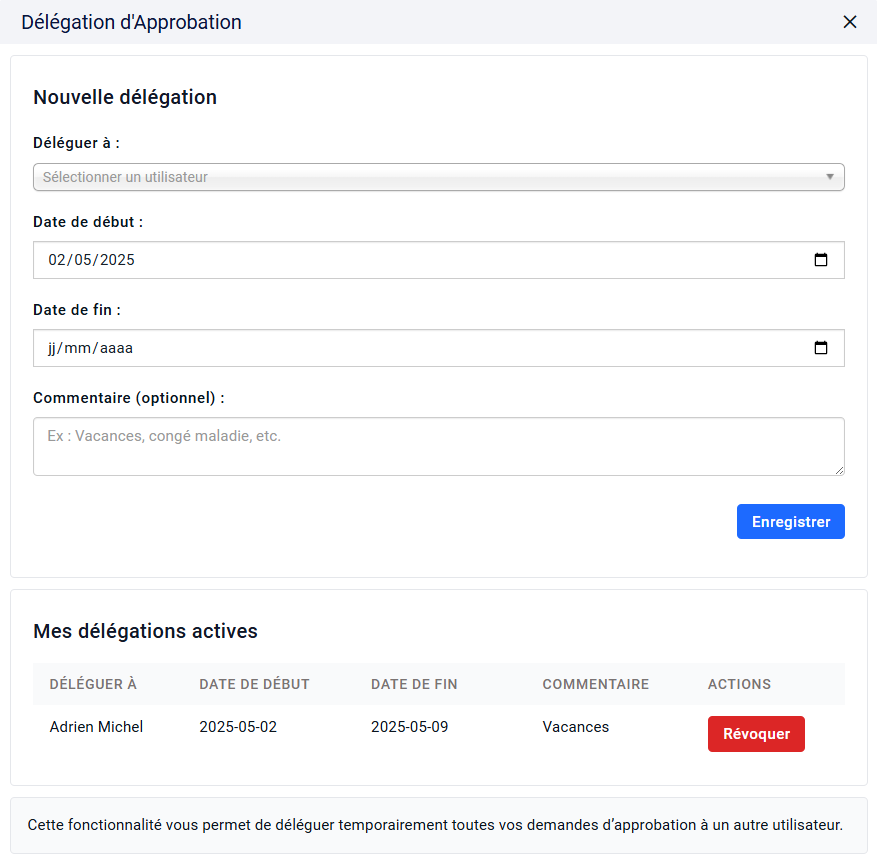The width and height of the screenshot is (877, 865).
Task: Focus the Commentaire optional text area
Action: coord(438,446)
